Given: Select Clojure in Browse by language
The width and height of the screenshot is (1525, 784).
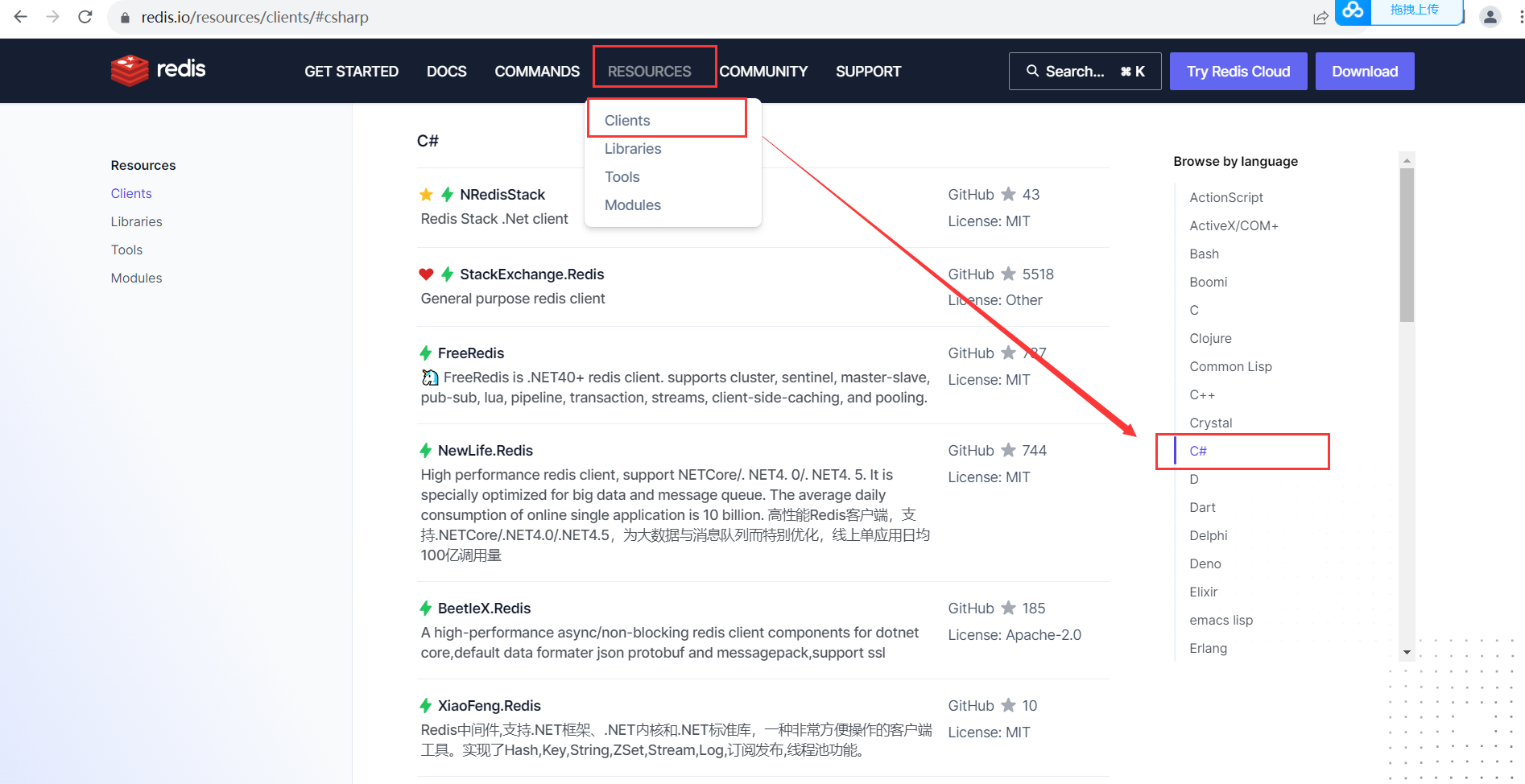Looking at the screenshot, I should click(x=1211, y=338).
